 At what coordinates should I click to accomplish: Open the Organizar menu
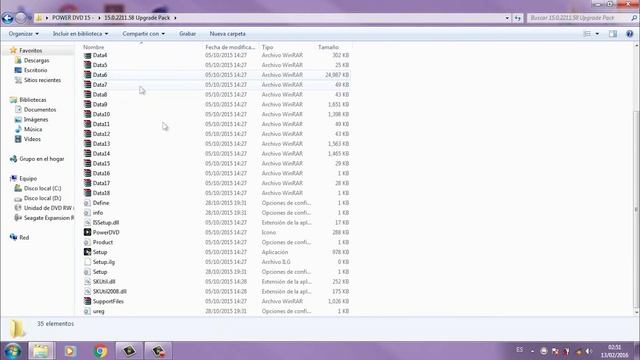[x=24, y=34]
